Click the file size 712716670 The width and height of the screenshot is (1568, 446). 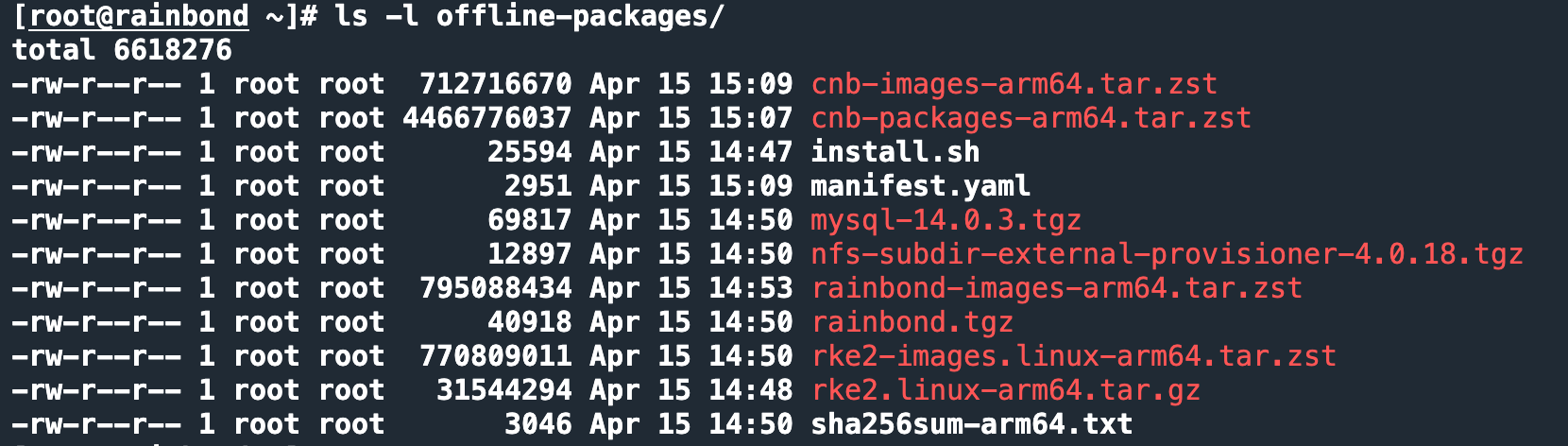pyautogui.click(x=495, y=84)
